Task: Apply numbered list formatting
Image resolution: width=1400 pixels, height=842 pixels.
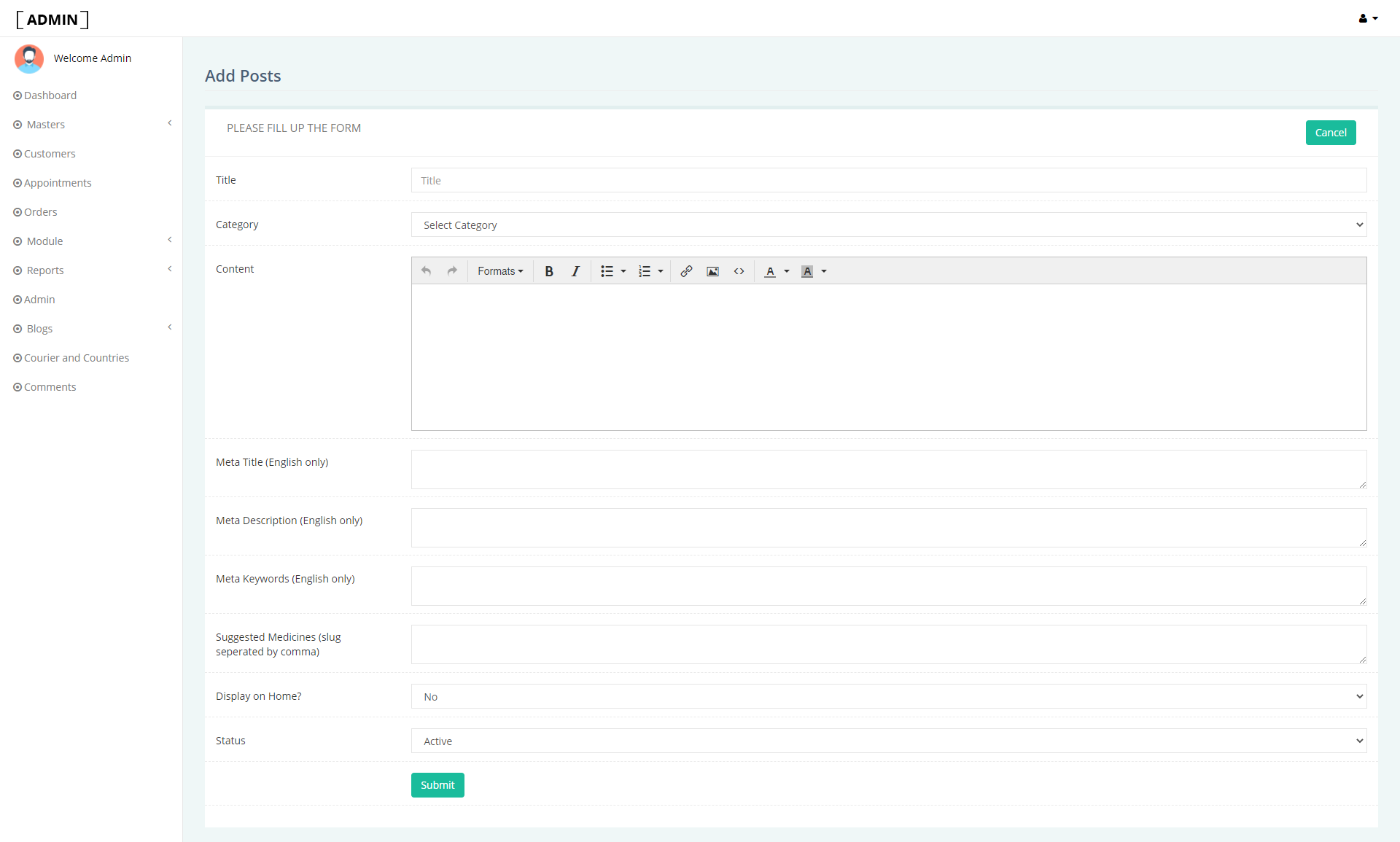Action: pyautogui.click(x=645, y=271)
